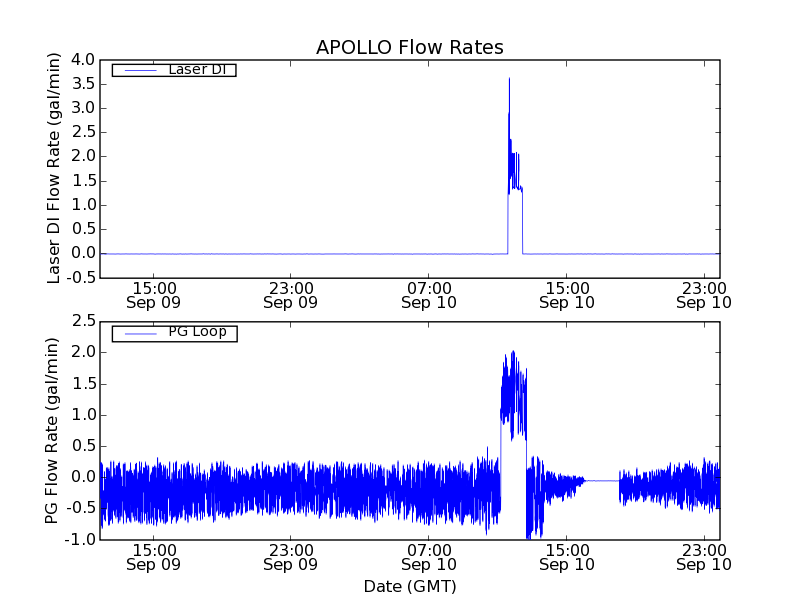Viewport: 800px width, 600px height.
Task: Click the 2.0 tick on PG Flow axis
Action: (x=84, y=353)
